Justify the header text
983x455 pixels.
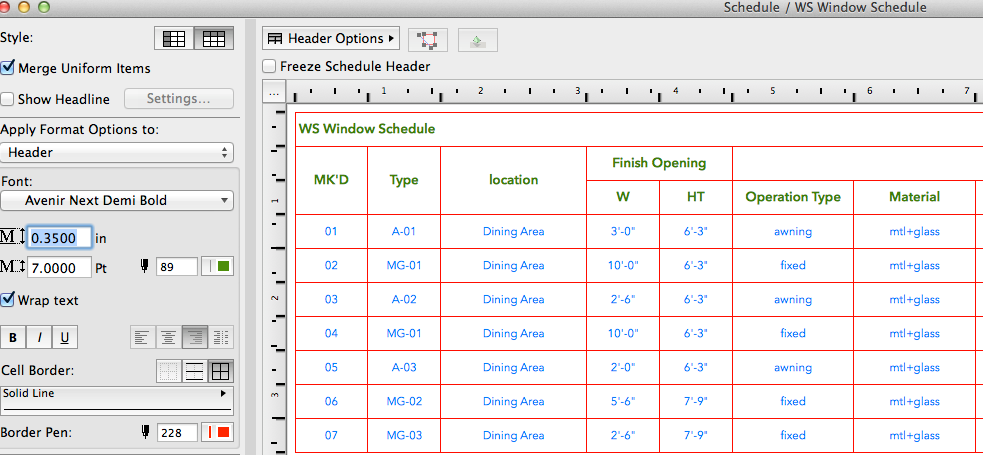(x=221, y=338)
